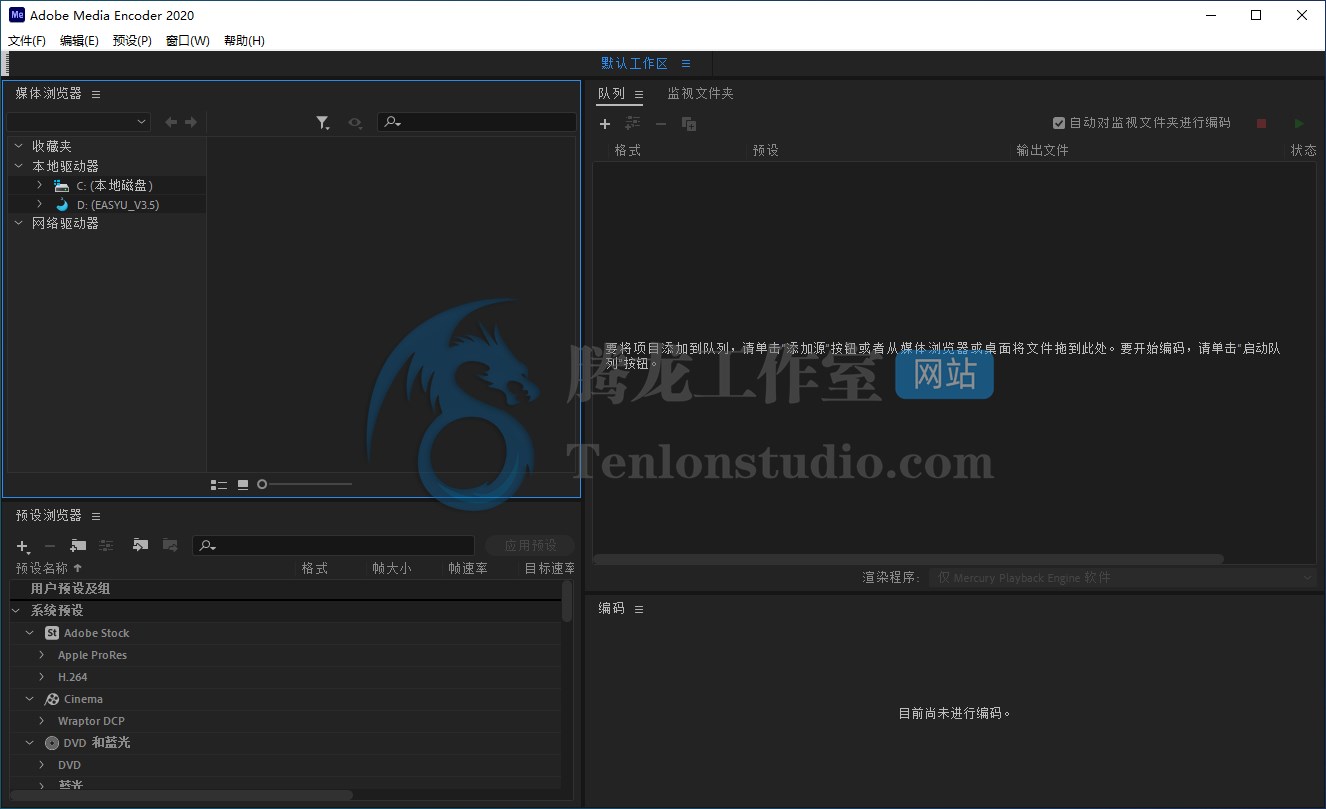This screenshot has width=1326, height=809.
Task: Expand Wraptor DCP presets
Action: tap(42, 721)
